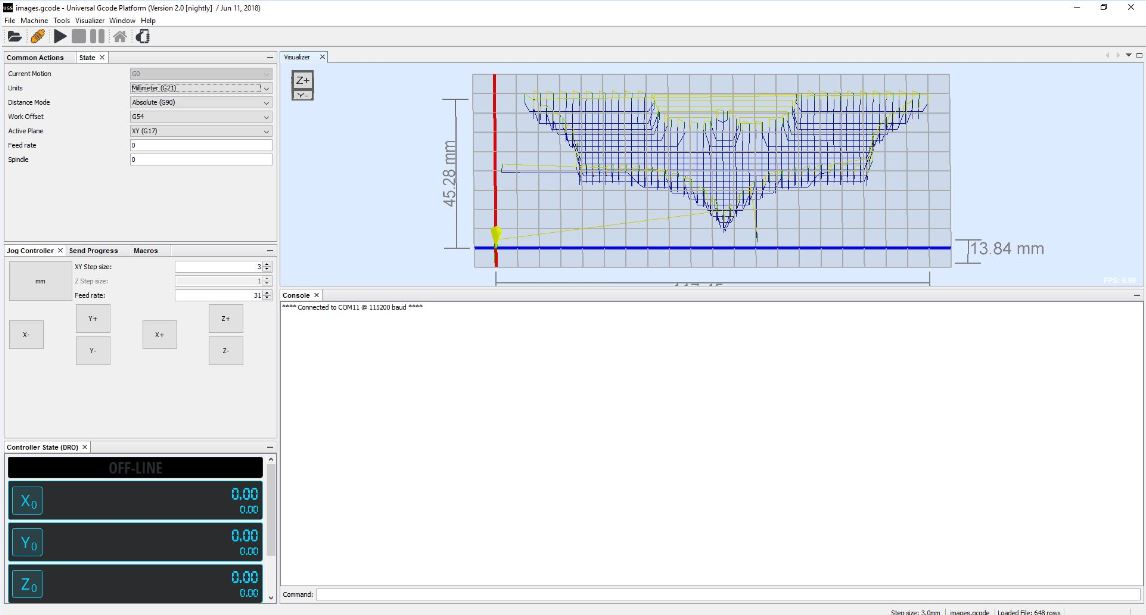Viewport: 1146px width, 615px height.
Task: Click the 45.28 mm vertical dimension label
Action: pos(449,173)
